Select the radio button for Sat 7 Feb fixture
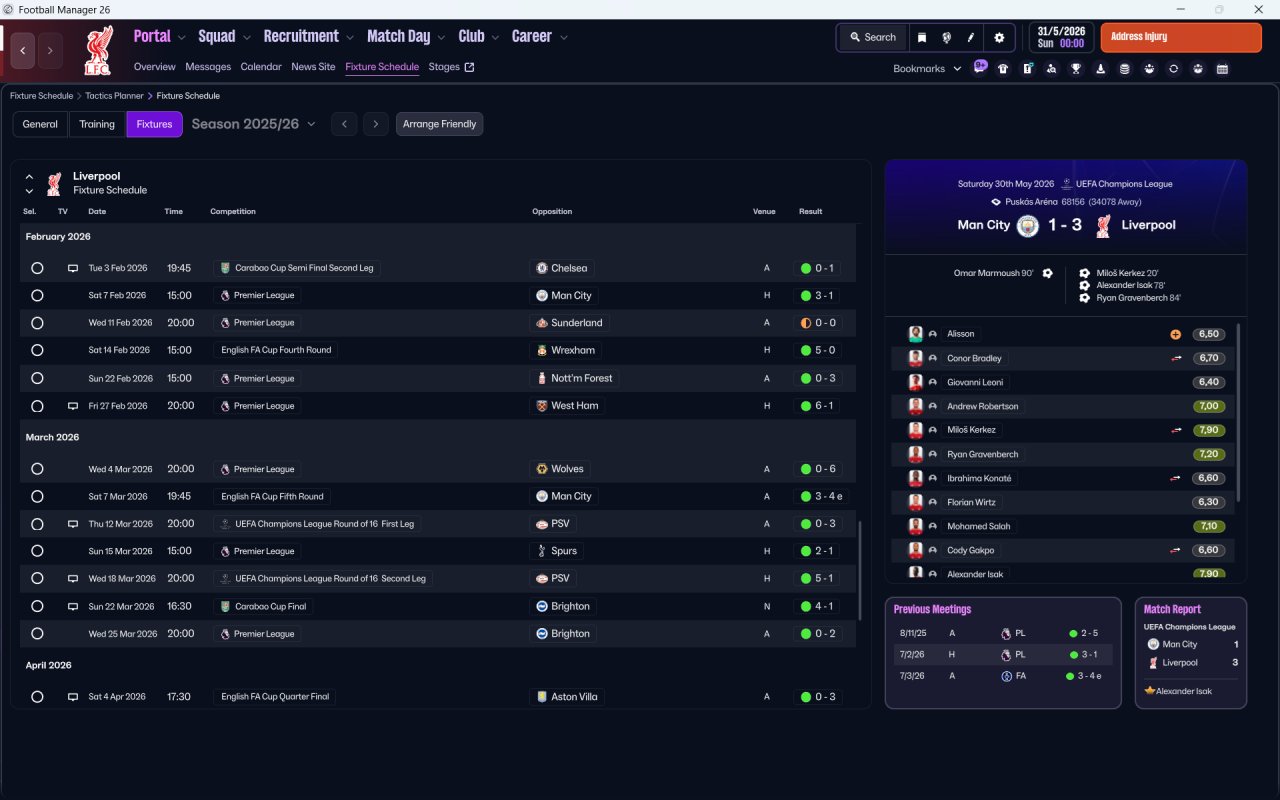Viewport: 1280px width, 800px height. coord(37,296)
